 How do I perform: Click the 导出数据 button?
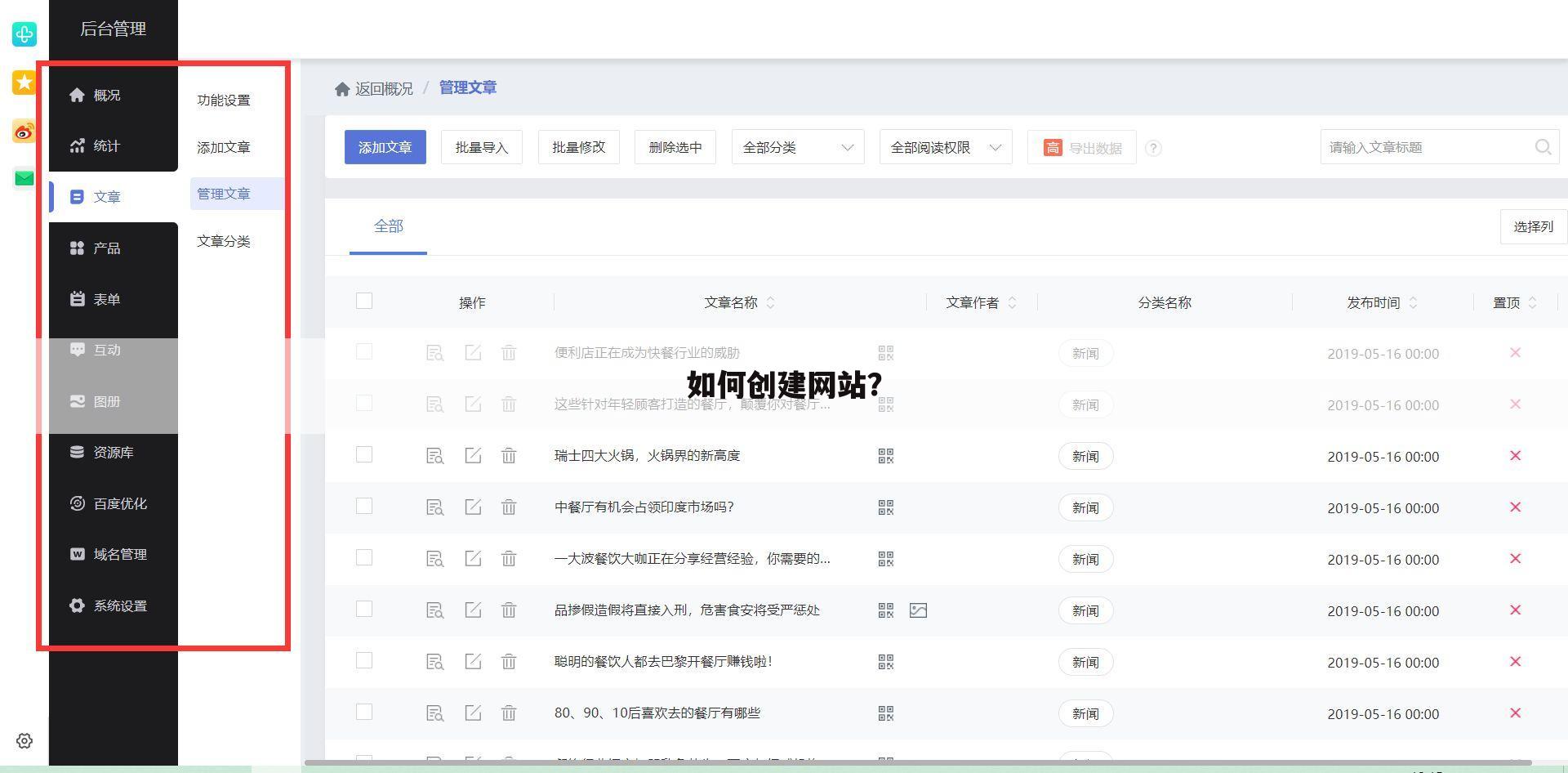tap(1082, 147)
